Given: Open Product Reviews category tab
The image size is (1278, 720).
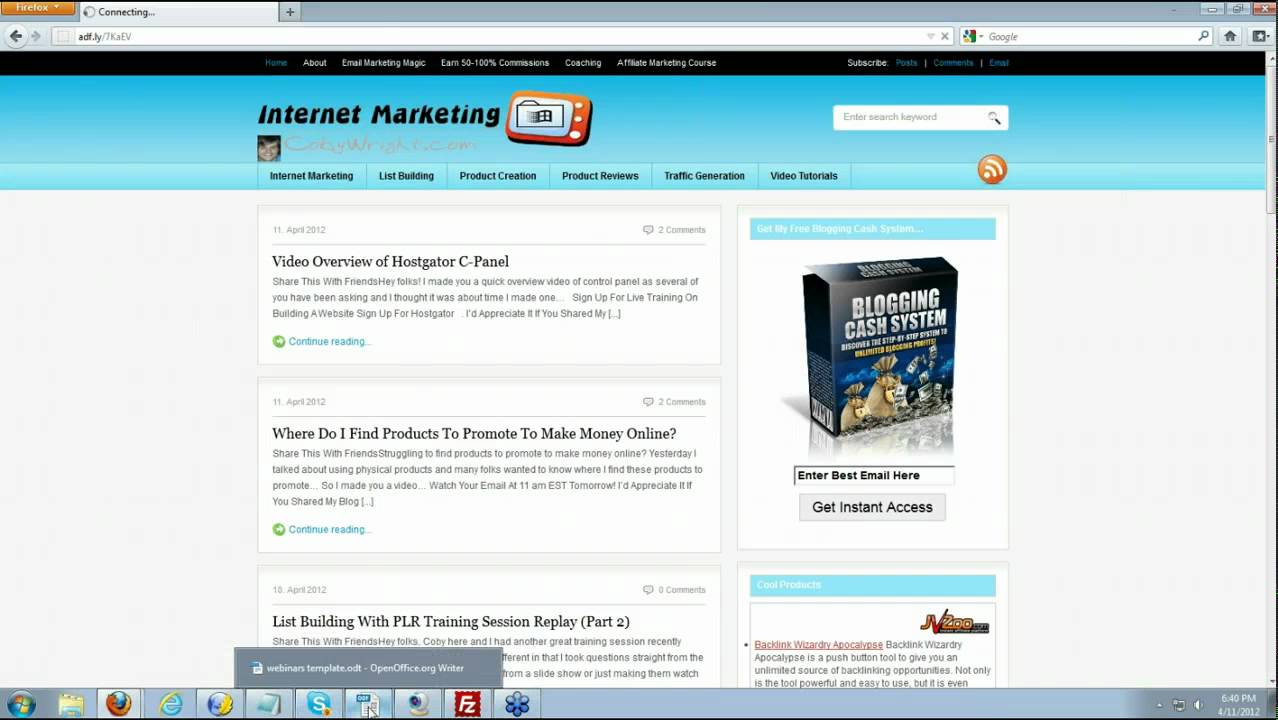Looking at the screenshot, I should [x=600, y=176].
